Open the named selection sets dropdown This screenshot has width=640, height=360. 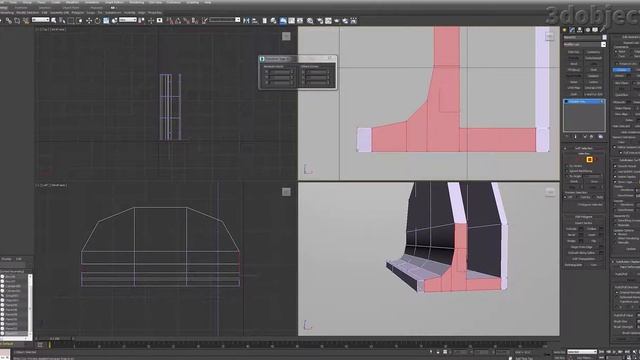point(224,20)
